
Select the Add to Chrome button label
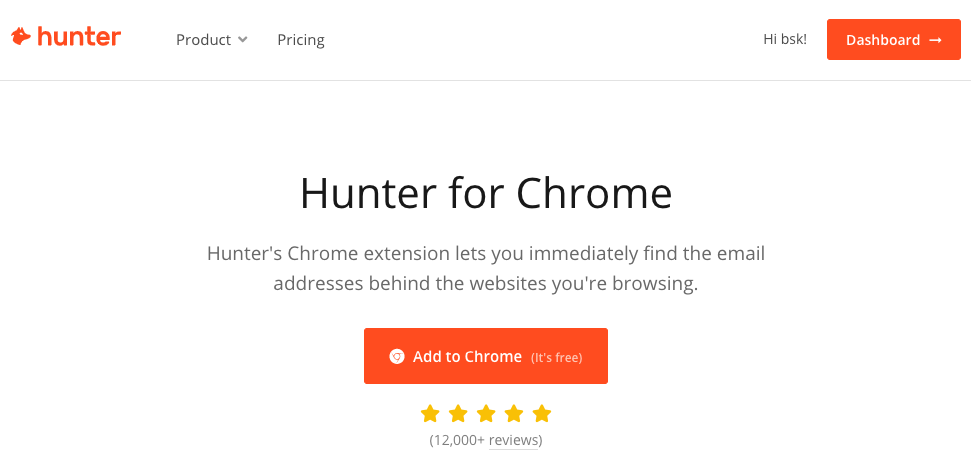pos(468,356)
